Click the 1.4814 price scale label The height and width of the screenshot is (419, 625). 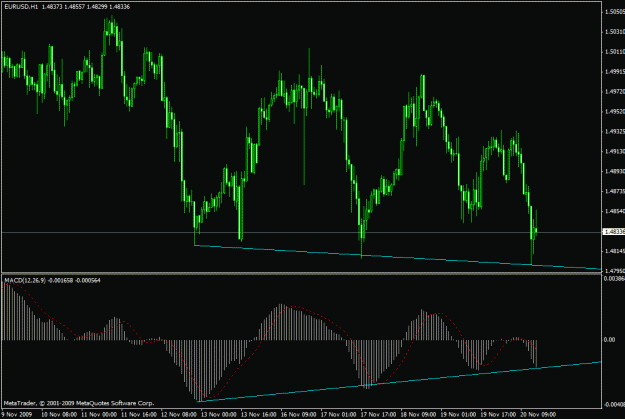click(x=615, y=251)
